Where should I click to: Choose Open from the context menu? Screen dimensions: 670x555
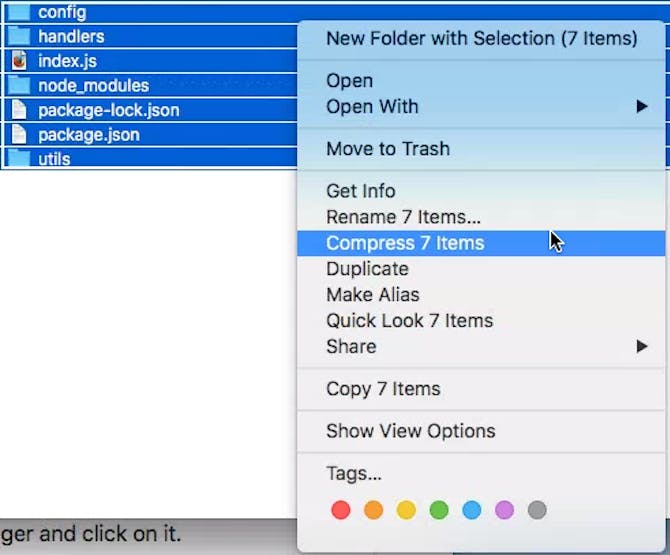click(x=481, y=81)
